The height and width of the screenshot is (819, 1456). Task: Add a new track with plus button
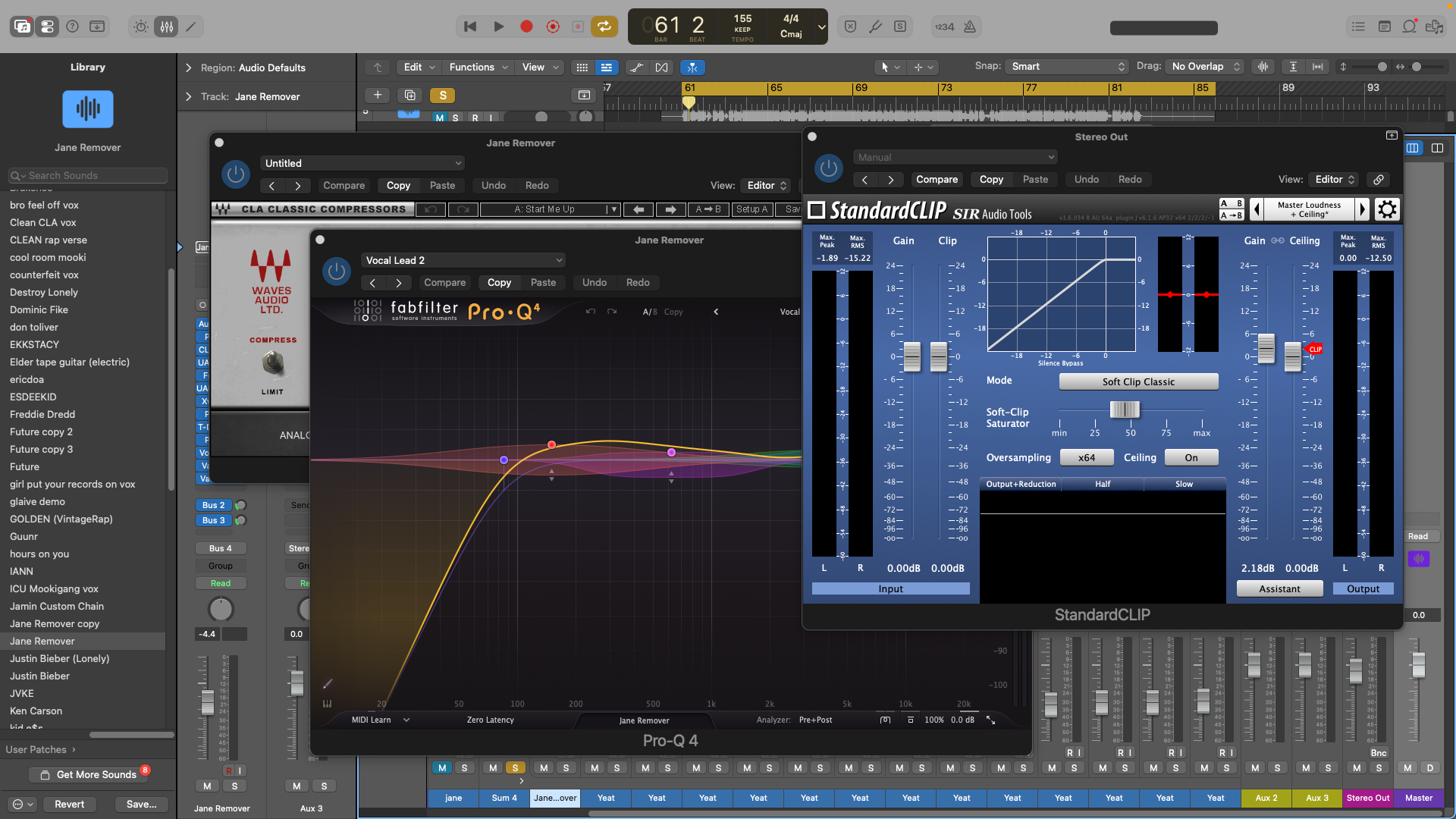377,95
